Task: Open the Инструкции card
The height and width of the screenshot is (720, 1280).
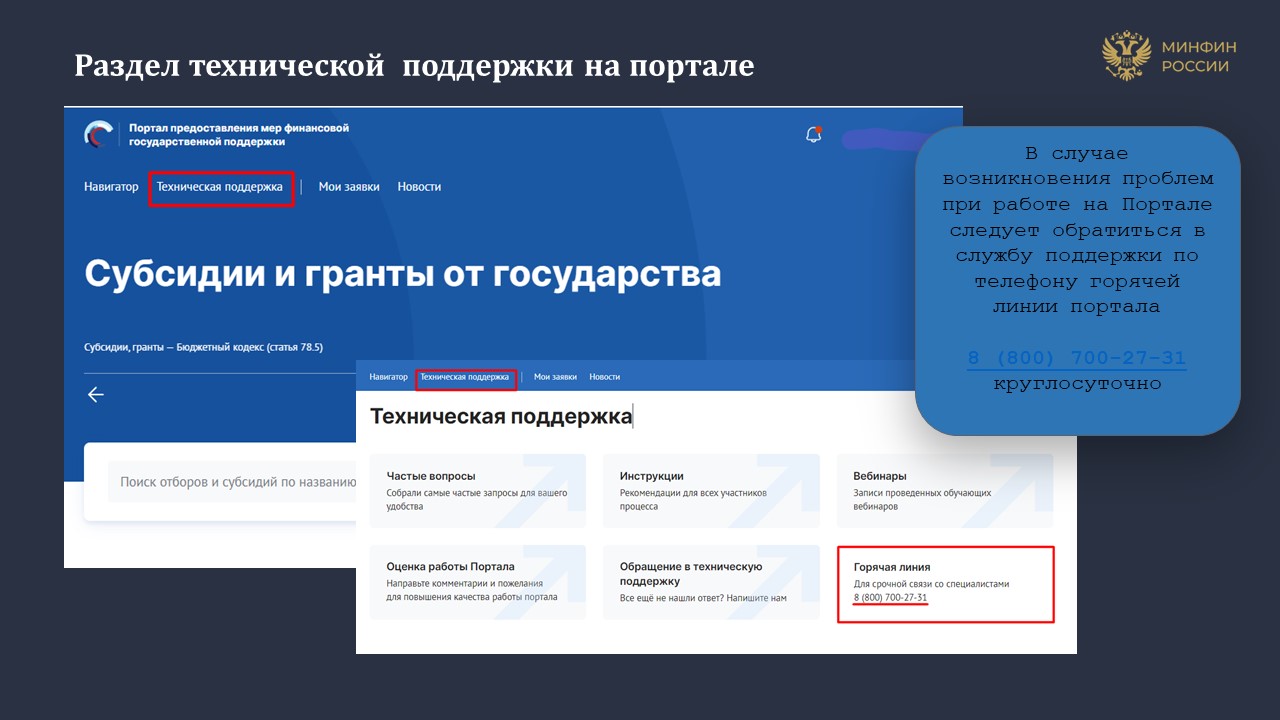Action: [x=710, y=490]
